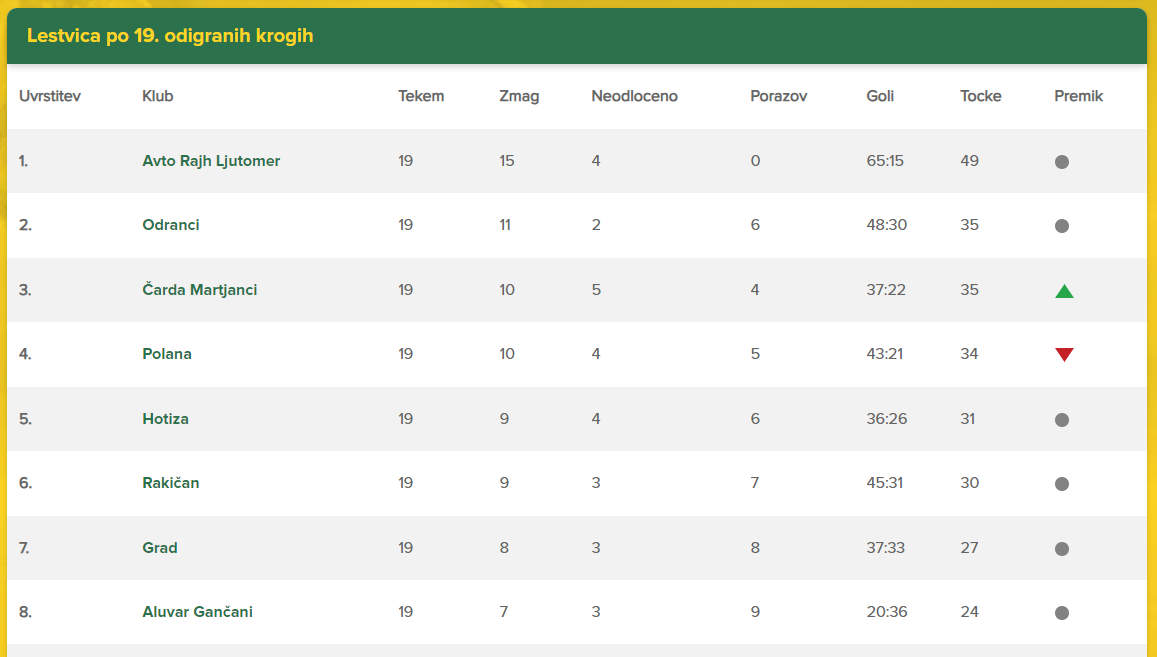Select the Grad club link

click(x=159, y=548)
